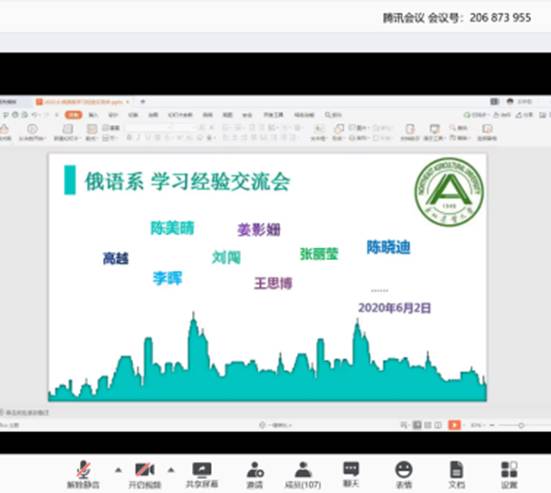Open meeting settings
This screenshot has width=551, height=493.
point(509,474)
